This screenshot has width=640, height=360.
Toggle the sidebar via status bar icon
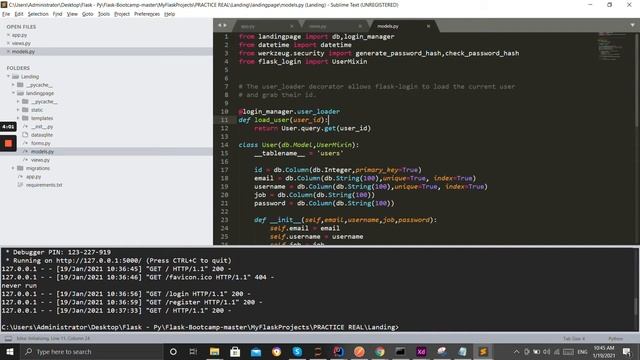[8, 338]
